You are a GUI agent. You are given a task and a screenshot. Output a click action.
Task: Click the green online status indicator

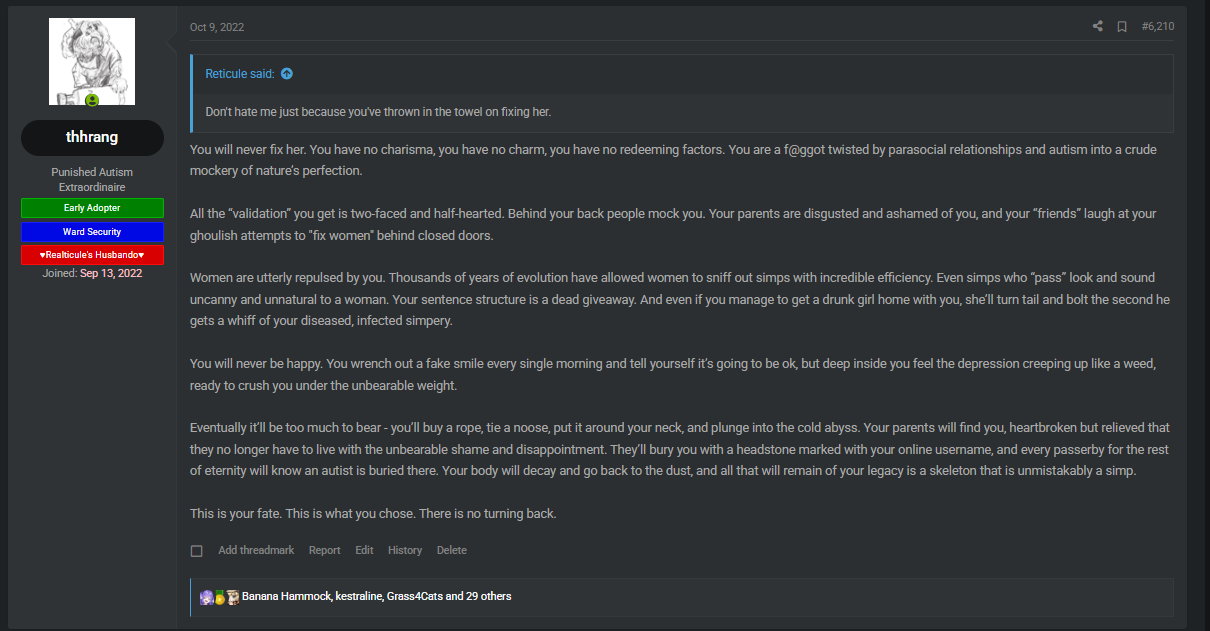(x=92, y=101)
